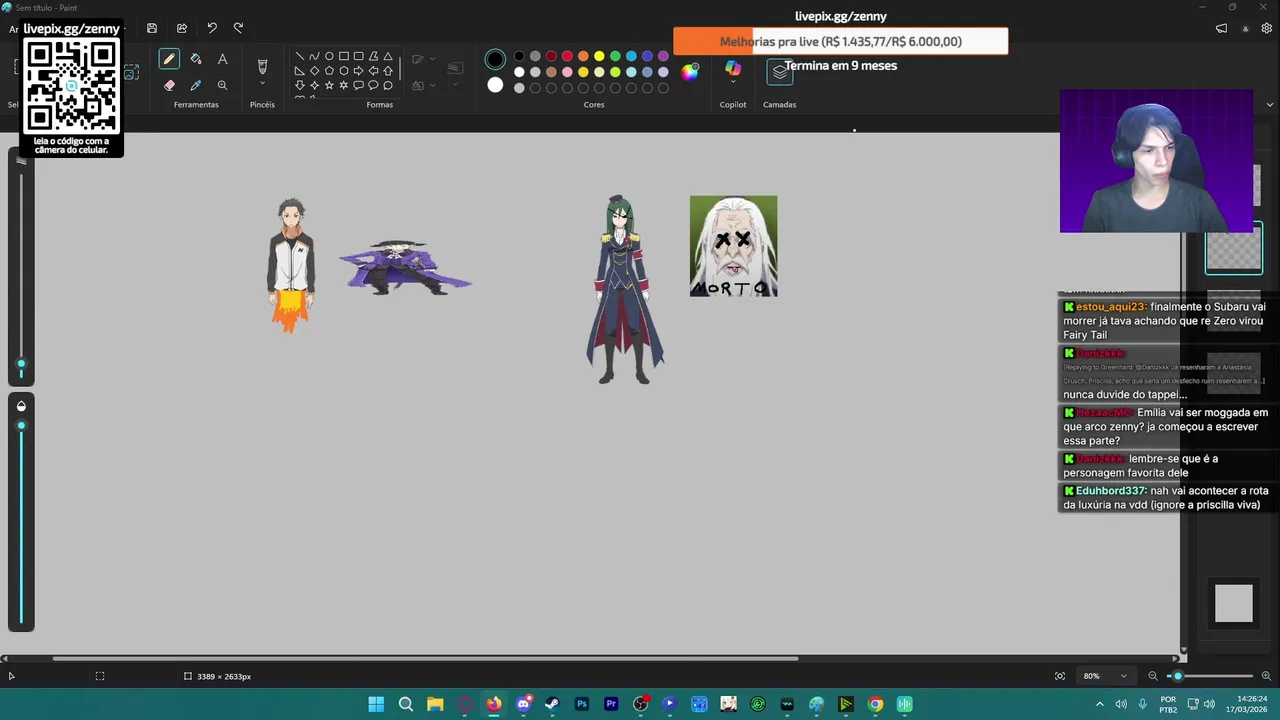Open the Brushes (Pincéis) tool
The image size is (1280, 720).
click(x=262, y=66)
